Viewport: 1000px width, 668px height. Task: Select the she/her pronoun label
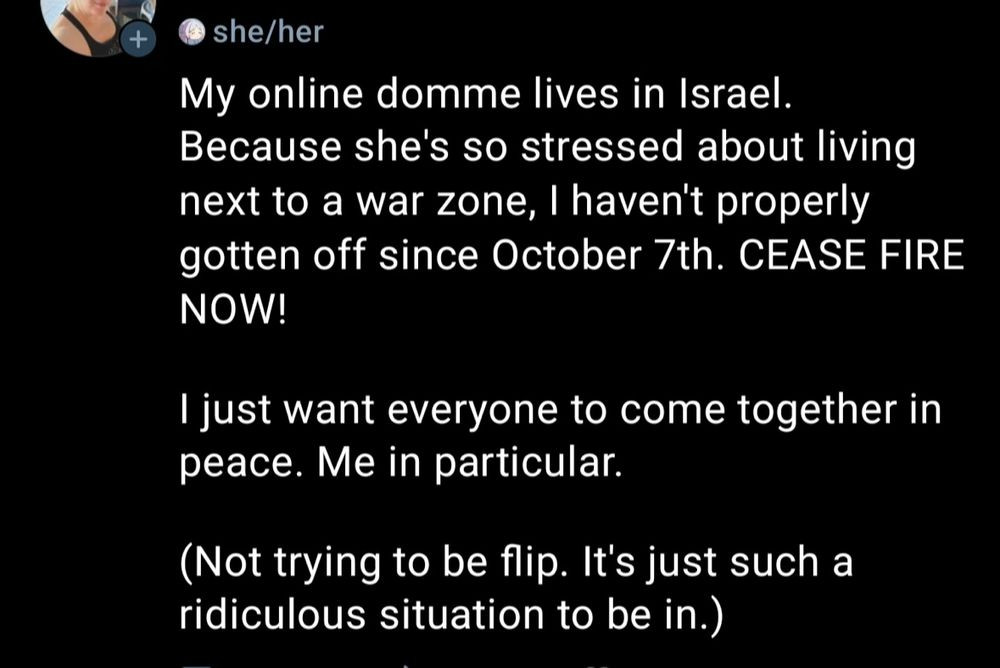pyautogui.click(x=267, y=32)
